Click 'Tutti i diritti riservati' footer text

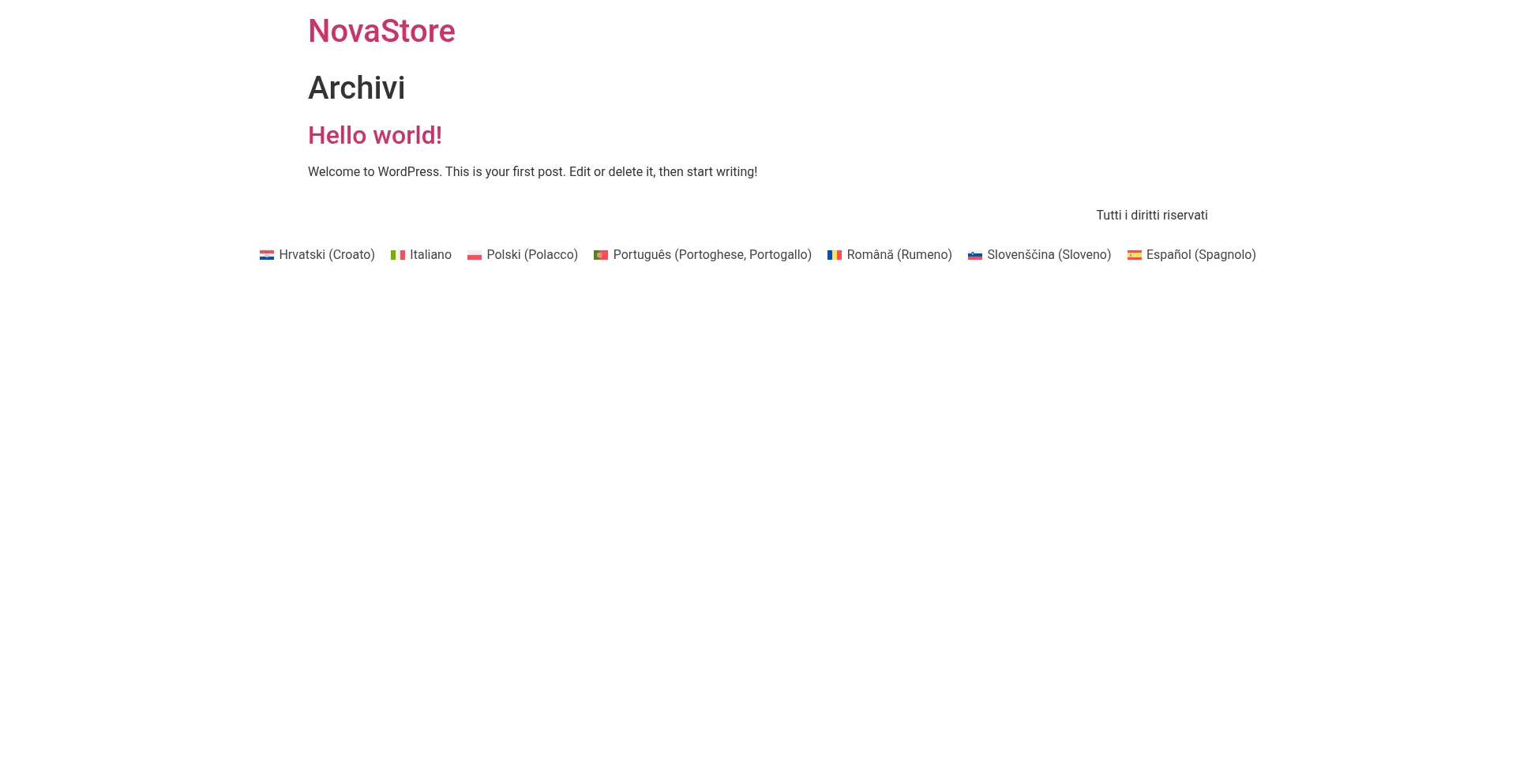pos(1151,216)
